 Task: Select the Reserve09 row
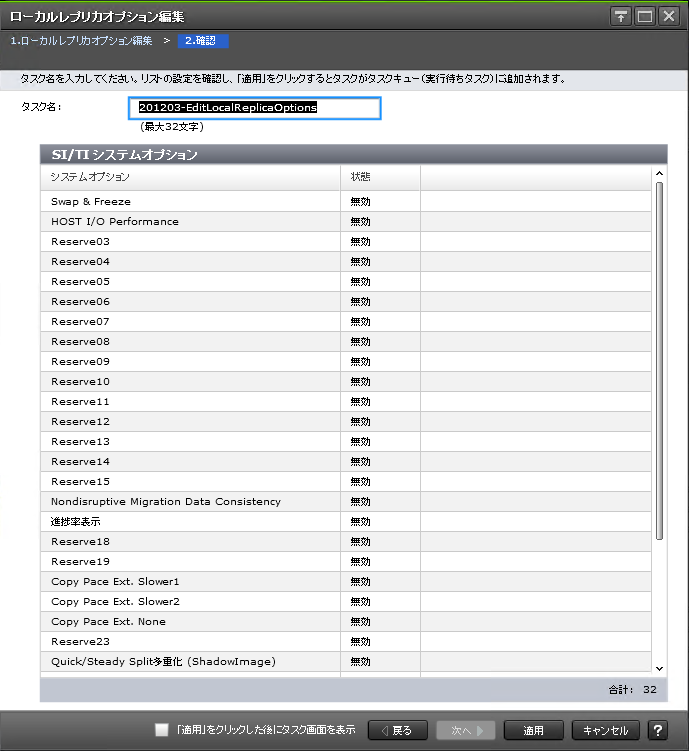346,362
